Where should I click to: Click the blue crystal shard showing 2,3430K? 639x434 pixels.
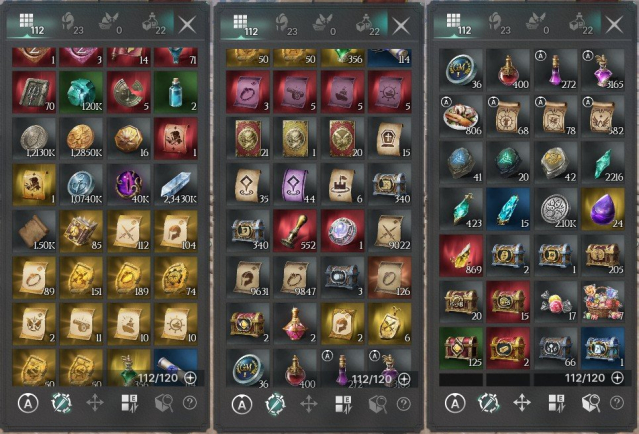(176, 185)
